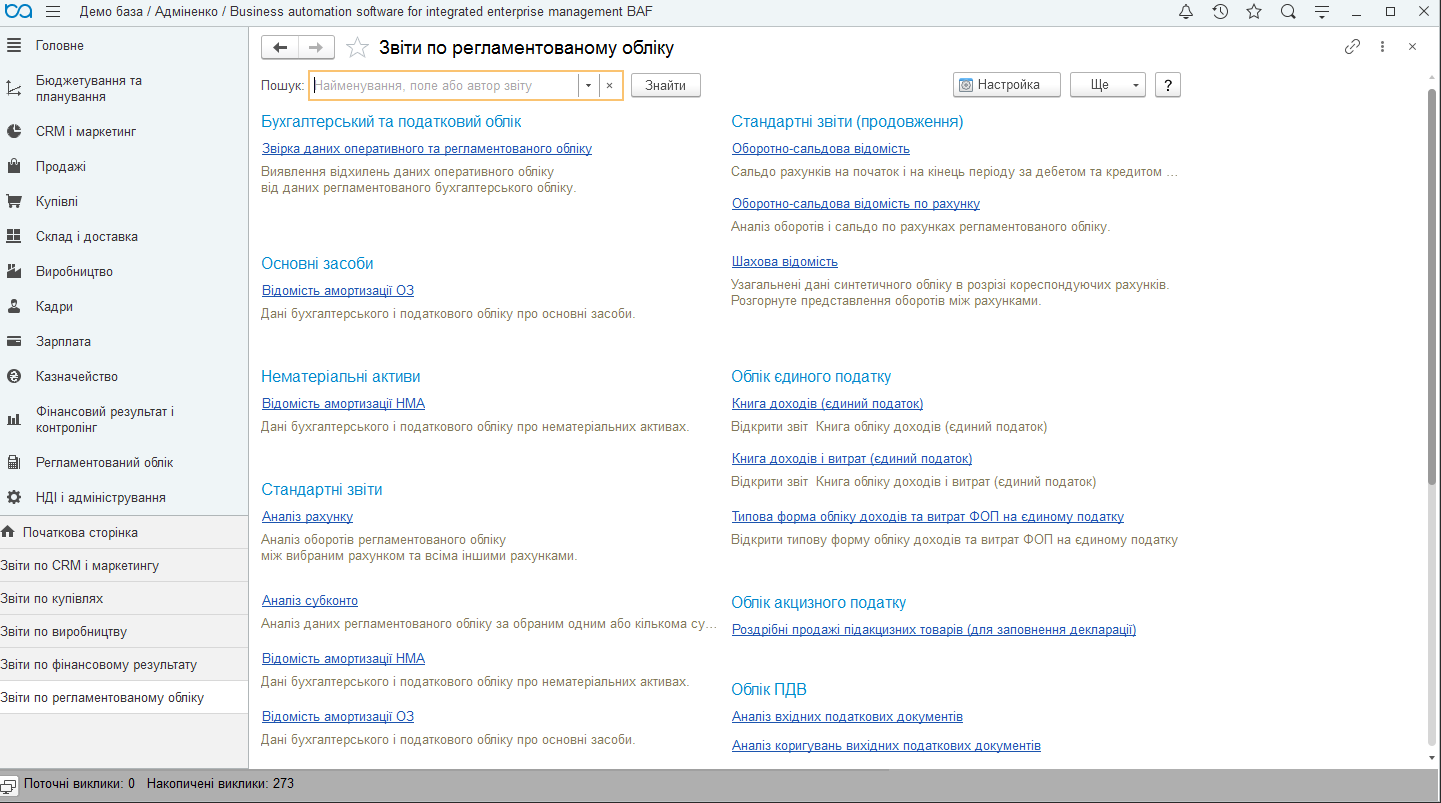Open Аналіз коригувань вихідних податкових документів
1441x803 pixels.
(x=886, y=745)
